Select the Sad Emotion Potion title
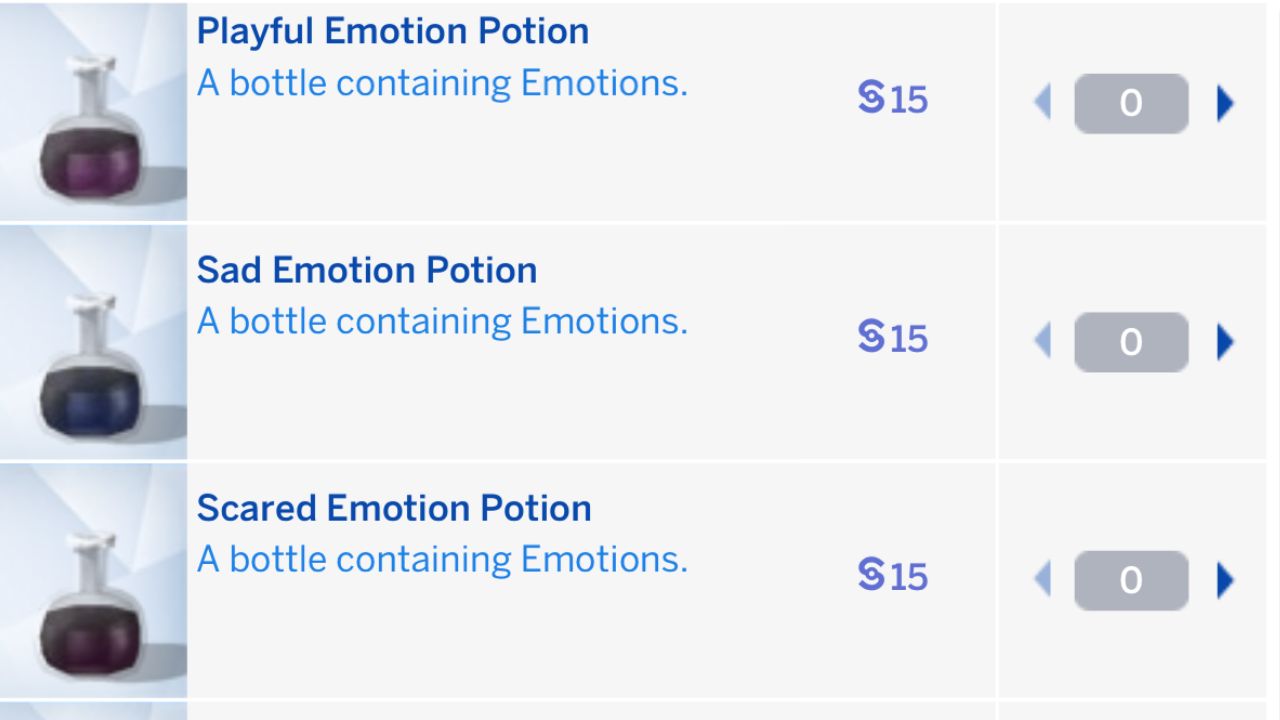This screenshot has height=720, width=1280. click(x=366, y=270)
